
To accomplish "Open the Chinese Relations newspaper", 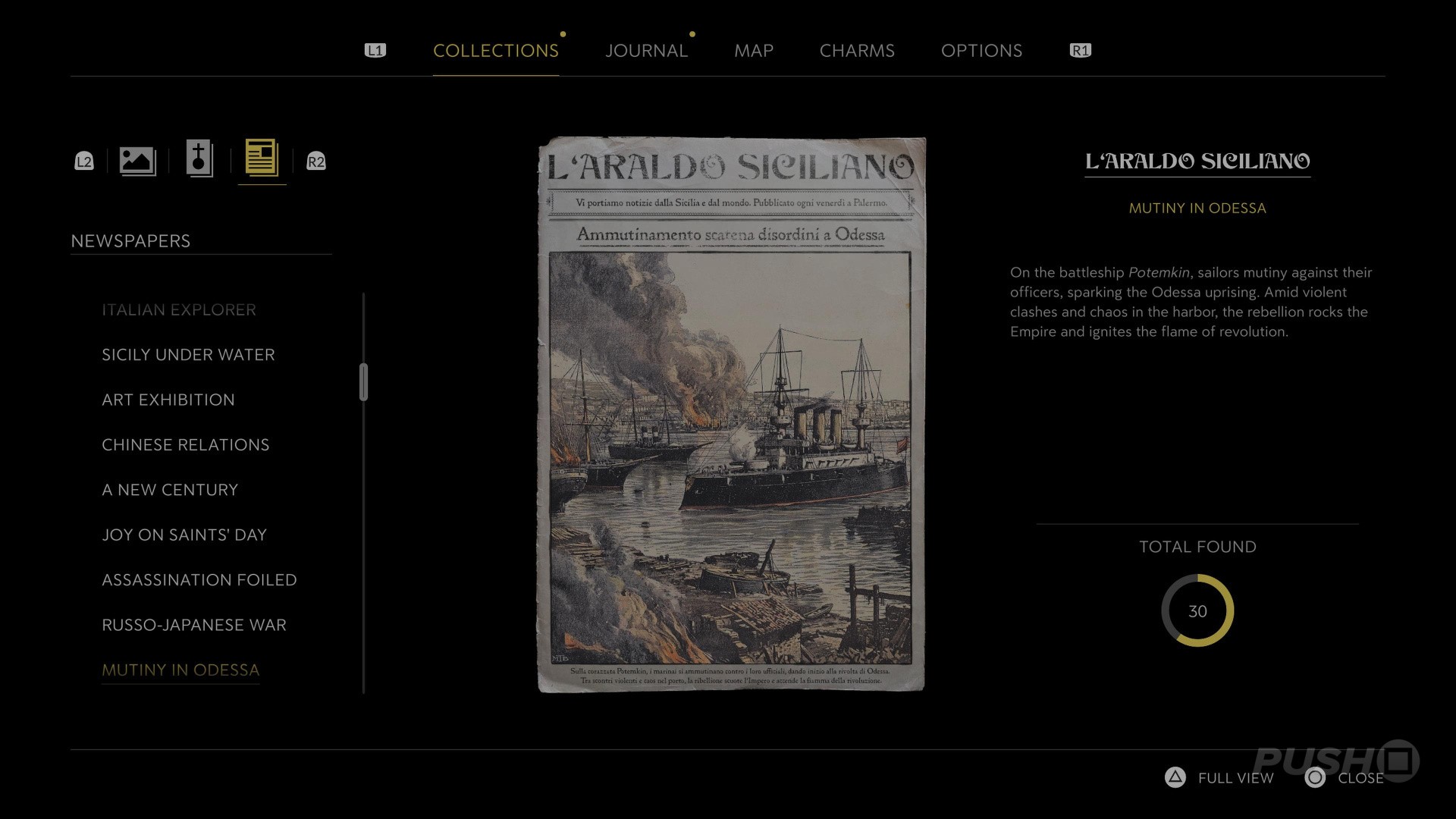I will (x=186, y=445).
